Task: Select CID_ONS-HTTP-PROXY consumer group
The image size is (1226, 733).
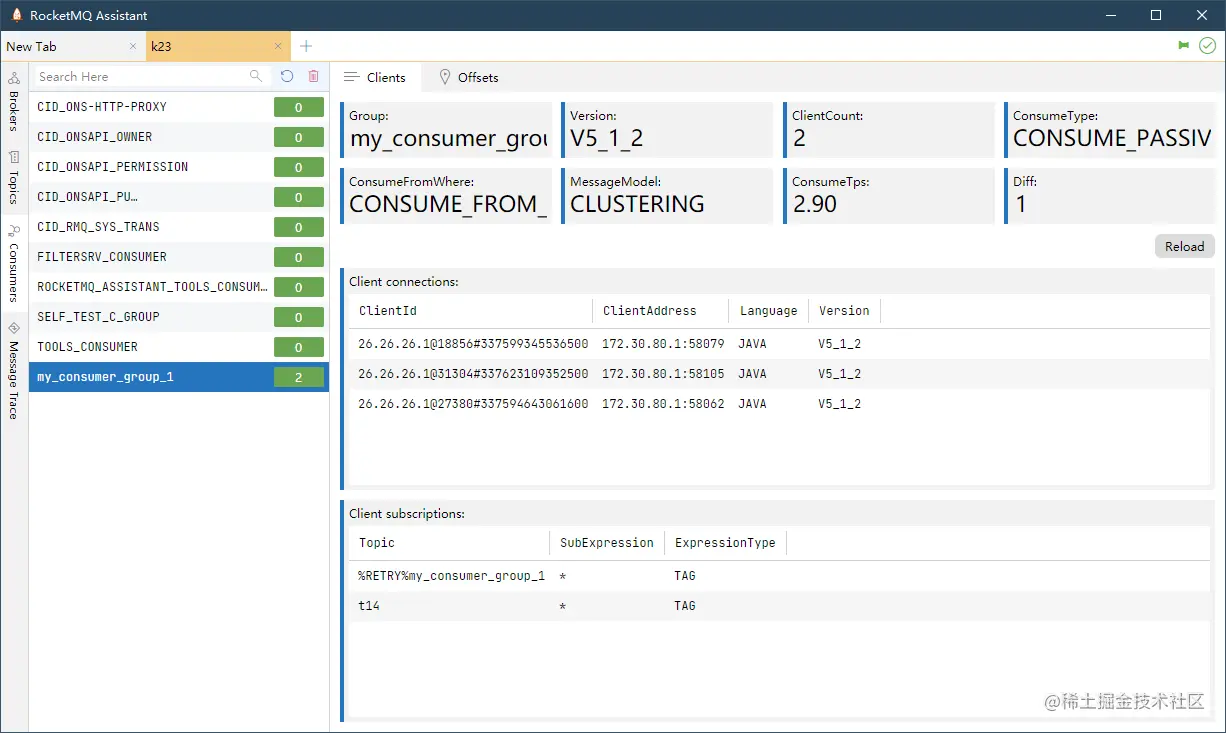Action: [178, 107]
